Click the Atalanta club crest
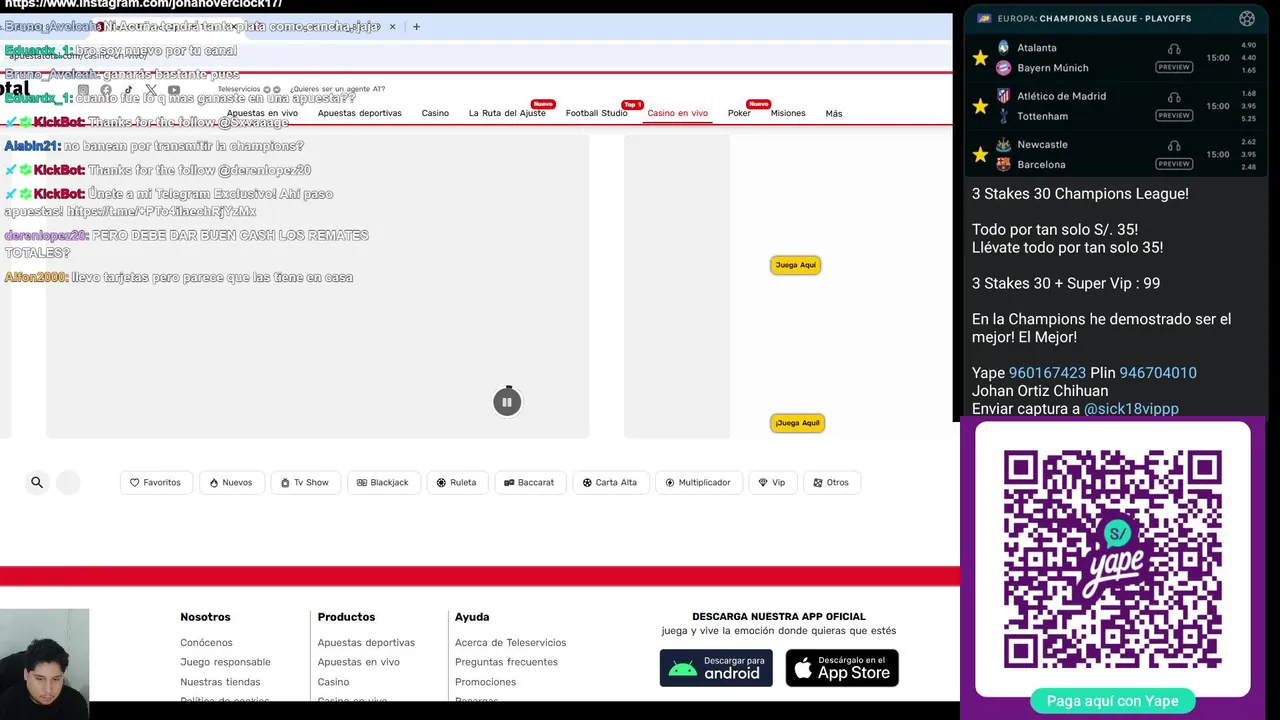The image size is (1280, 720). [x=1003, y=47]
